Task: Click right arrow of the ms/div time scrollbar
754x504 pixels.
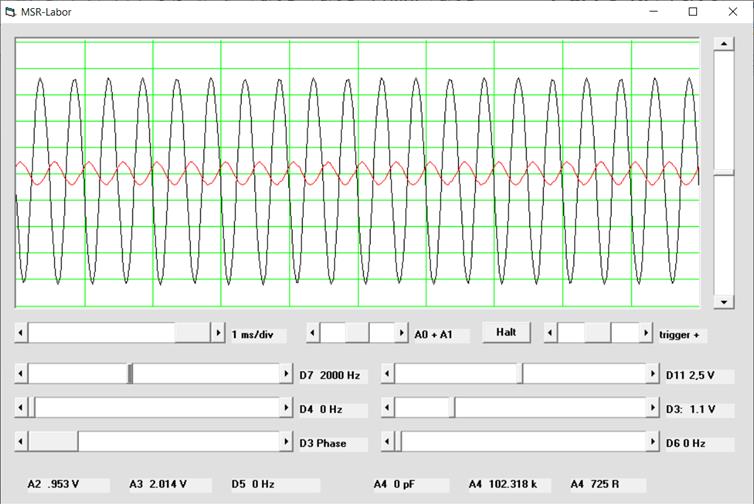Action: click(219, 334)
